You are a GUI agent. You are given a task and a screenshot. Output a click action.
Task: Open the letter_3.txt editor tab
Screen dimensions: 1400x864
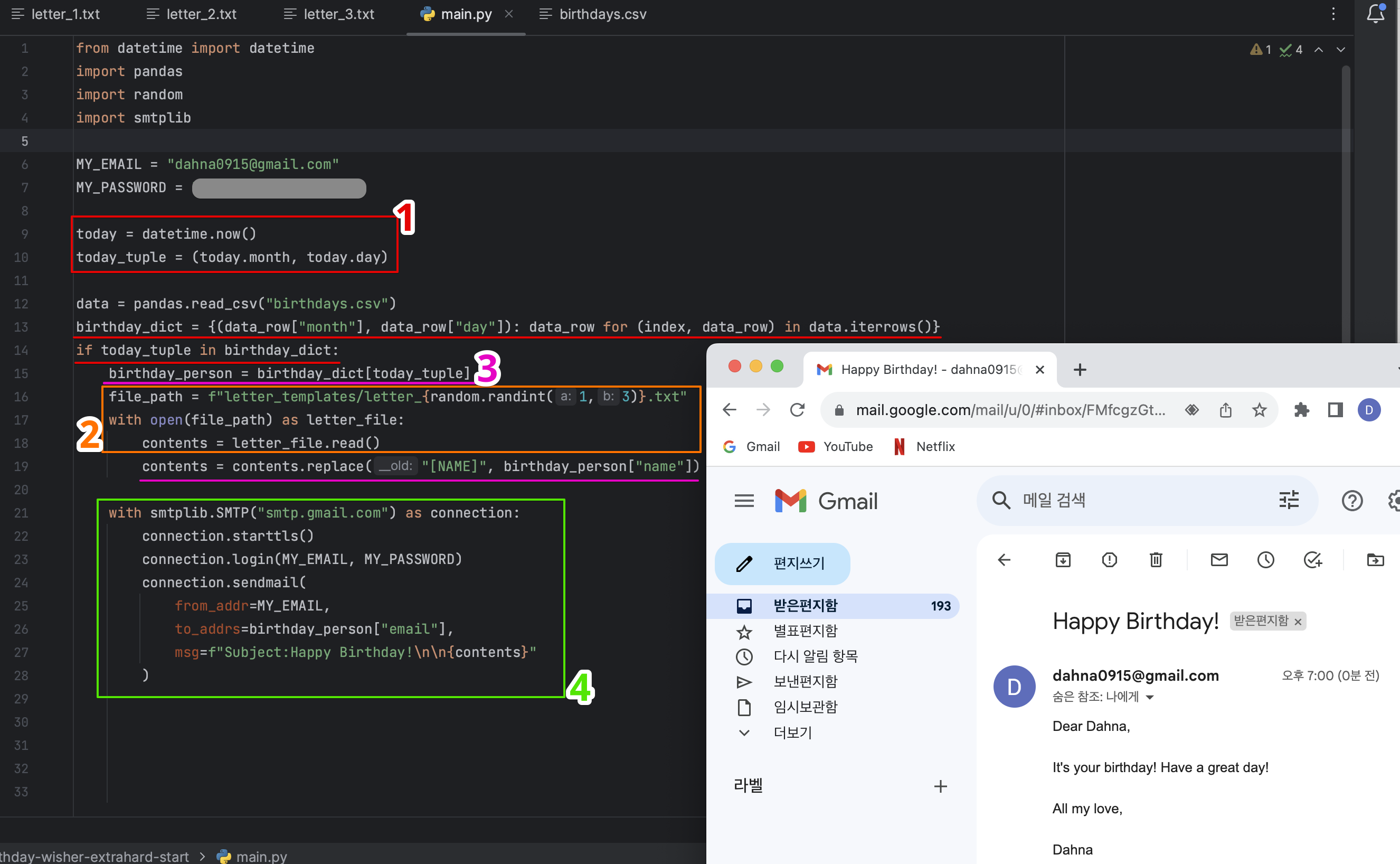tap(329, 14)
